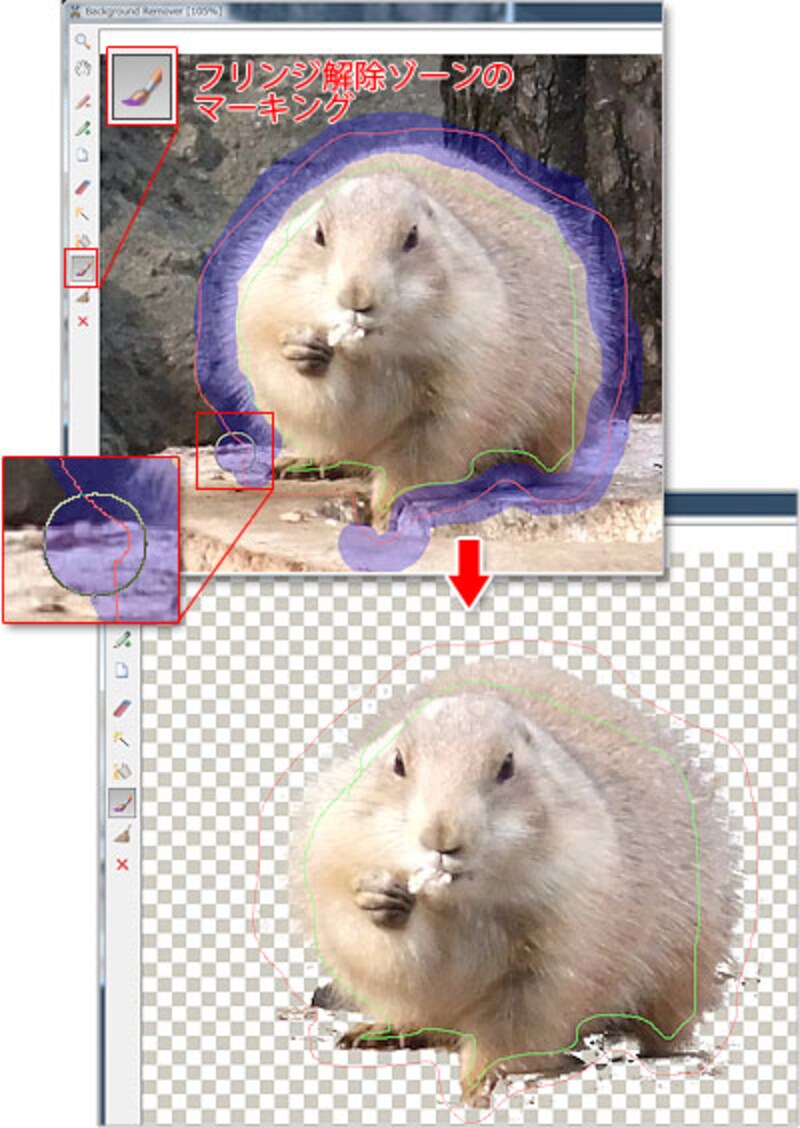Select the red remove-marker pencil in upper window
Image resolution: width=800 pixels, height=1128 pixels.
(x=83, y=101)
